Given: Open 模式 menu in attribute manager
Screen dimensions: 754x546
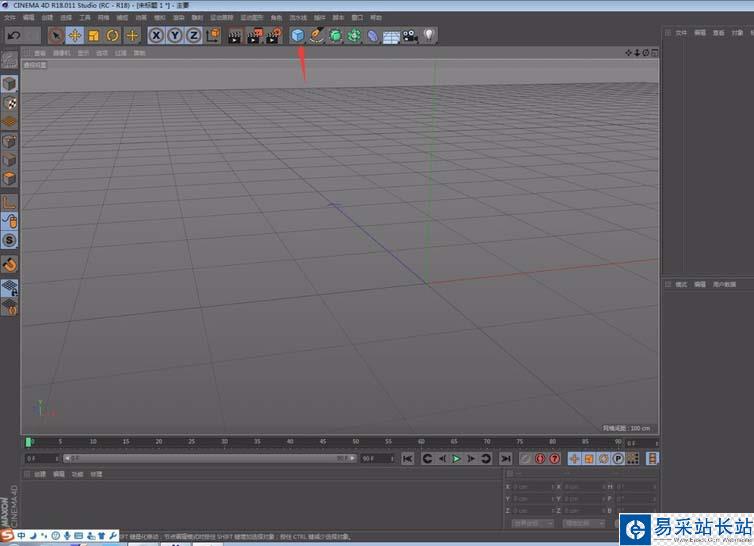Looking at the screenshot, I should [681, 284].
